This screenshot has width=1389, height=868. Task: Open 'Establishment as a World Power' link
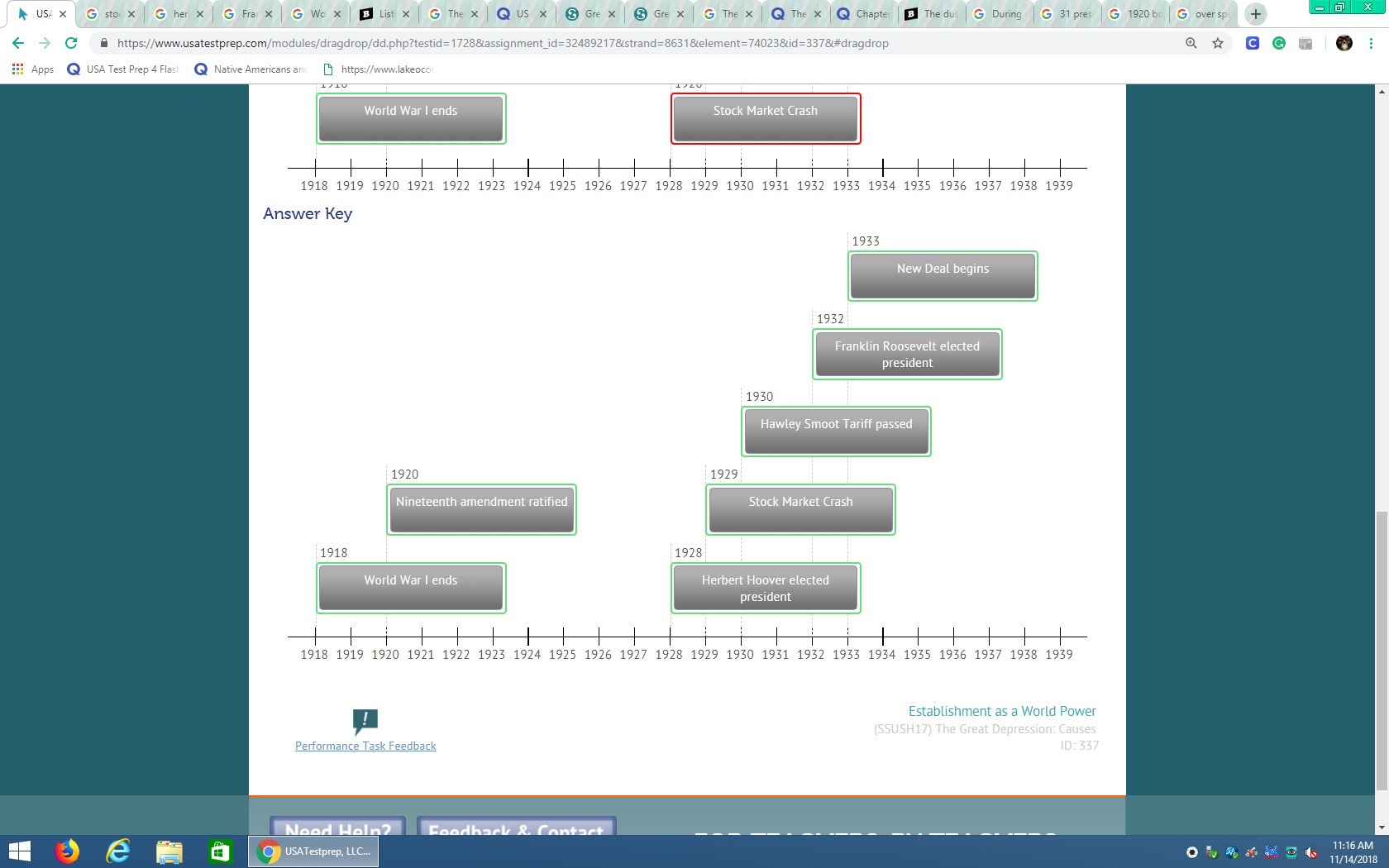pos(1001,711)
